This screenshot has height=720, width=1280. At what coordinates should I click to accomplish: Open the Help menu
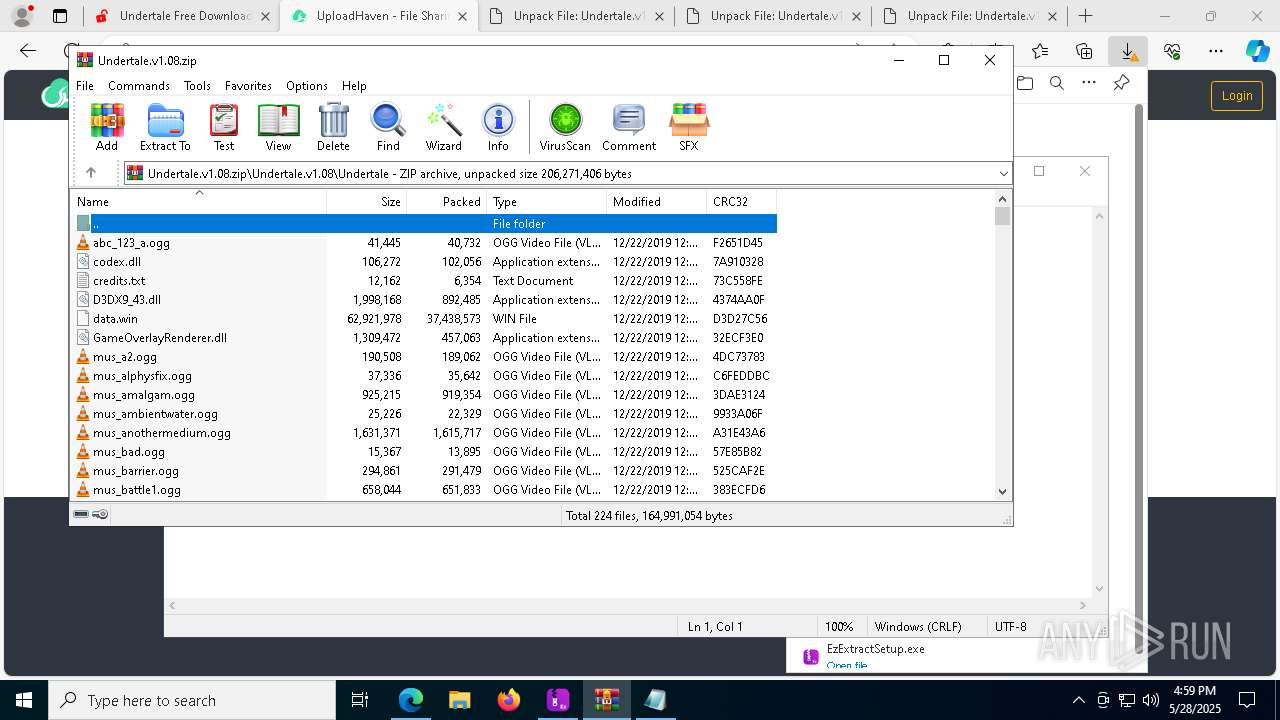[x=354, y=86]
